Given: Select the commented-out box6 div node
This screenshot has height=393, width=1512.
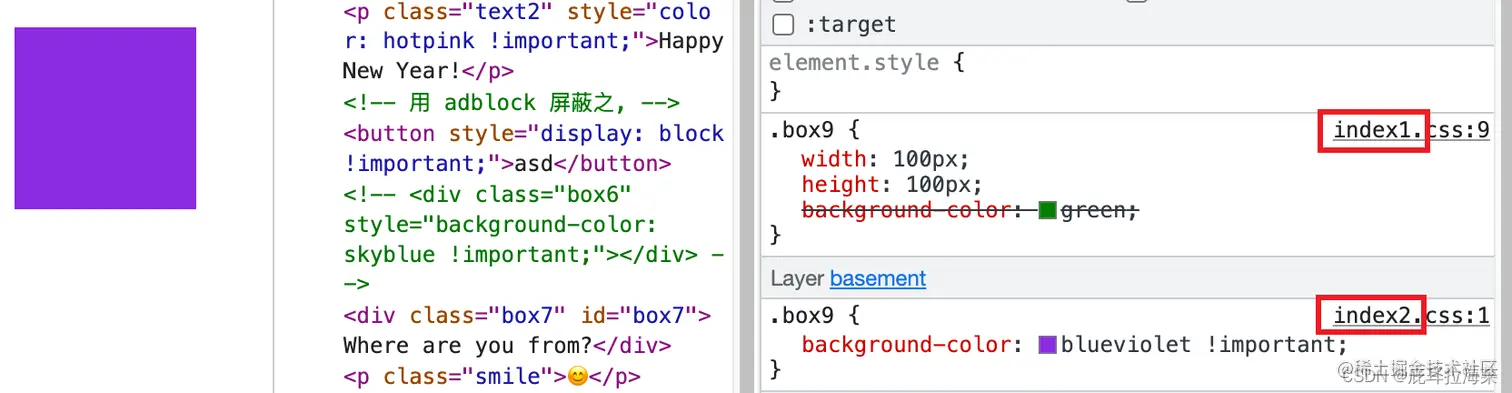Looking at the screenshot, I should coord(533,239).
